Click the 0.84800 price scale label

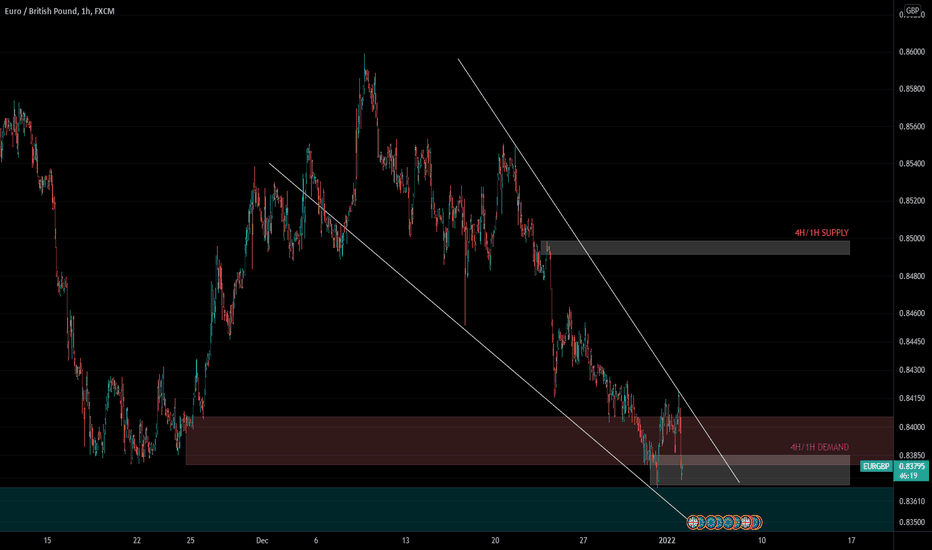point(912,276)
